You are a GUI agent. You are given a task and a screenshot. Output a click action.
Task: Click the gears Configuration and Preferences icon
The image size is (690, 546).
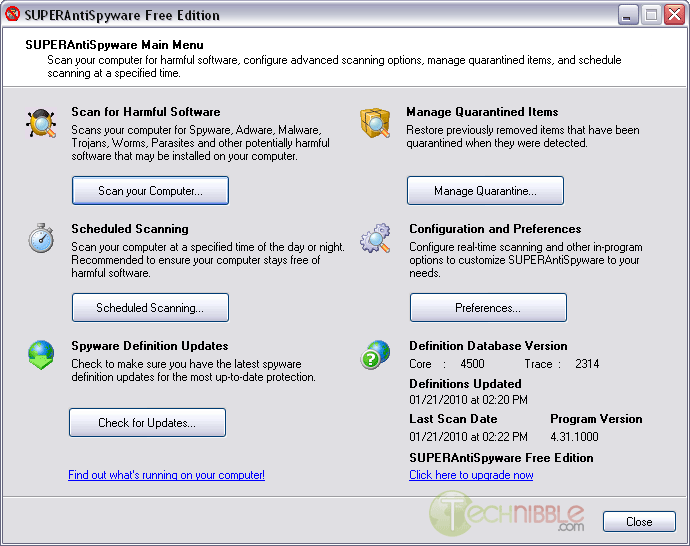point(375,238)
